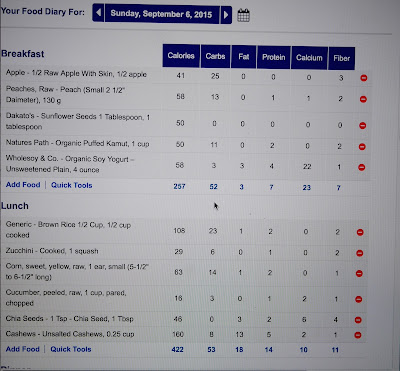Remove the Apple entry from Breakfast
Image resolution: width=400 pixels, height=371 pixels.
point(364,78)
